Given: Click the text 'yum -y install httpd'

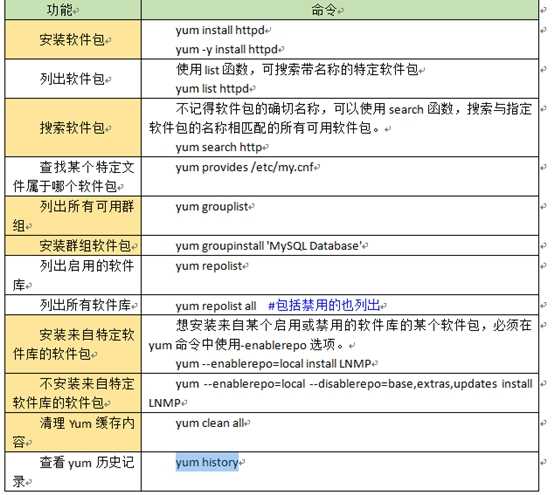Looking at the screenshot, I should [x=226, y=49].
